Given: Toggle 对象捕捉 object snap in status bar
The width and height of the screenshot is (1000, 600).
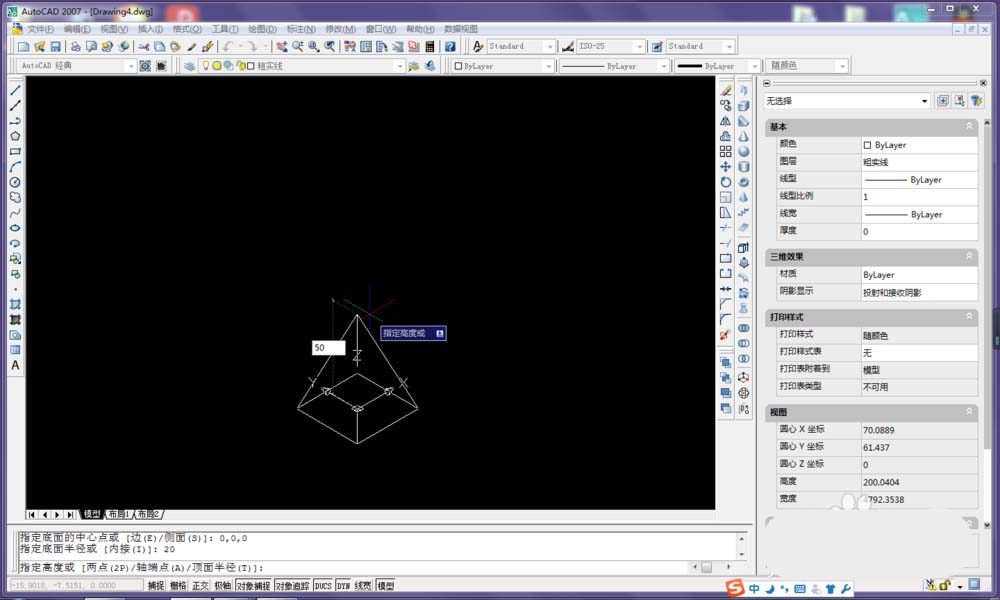Looking at the screenshot, I should [x=253, y=586].
